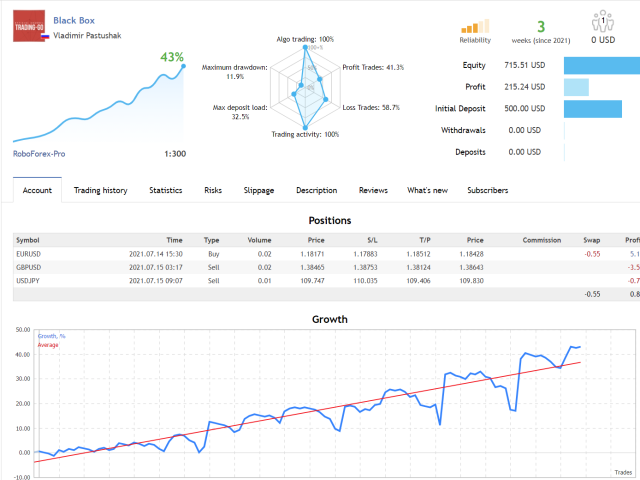Select the Risks tab
Image resolution: width=640 pixels, height=480 pixels.
pos(213,190)
